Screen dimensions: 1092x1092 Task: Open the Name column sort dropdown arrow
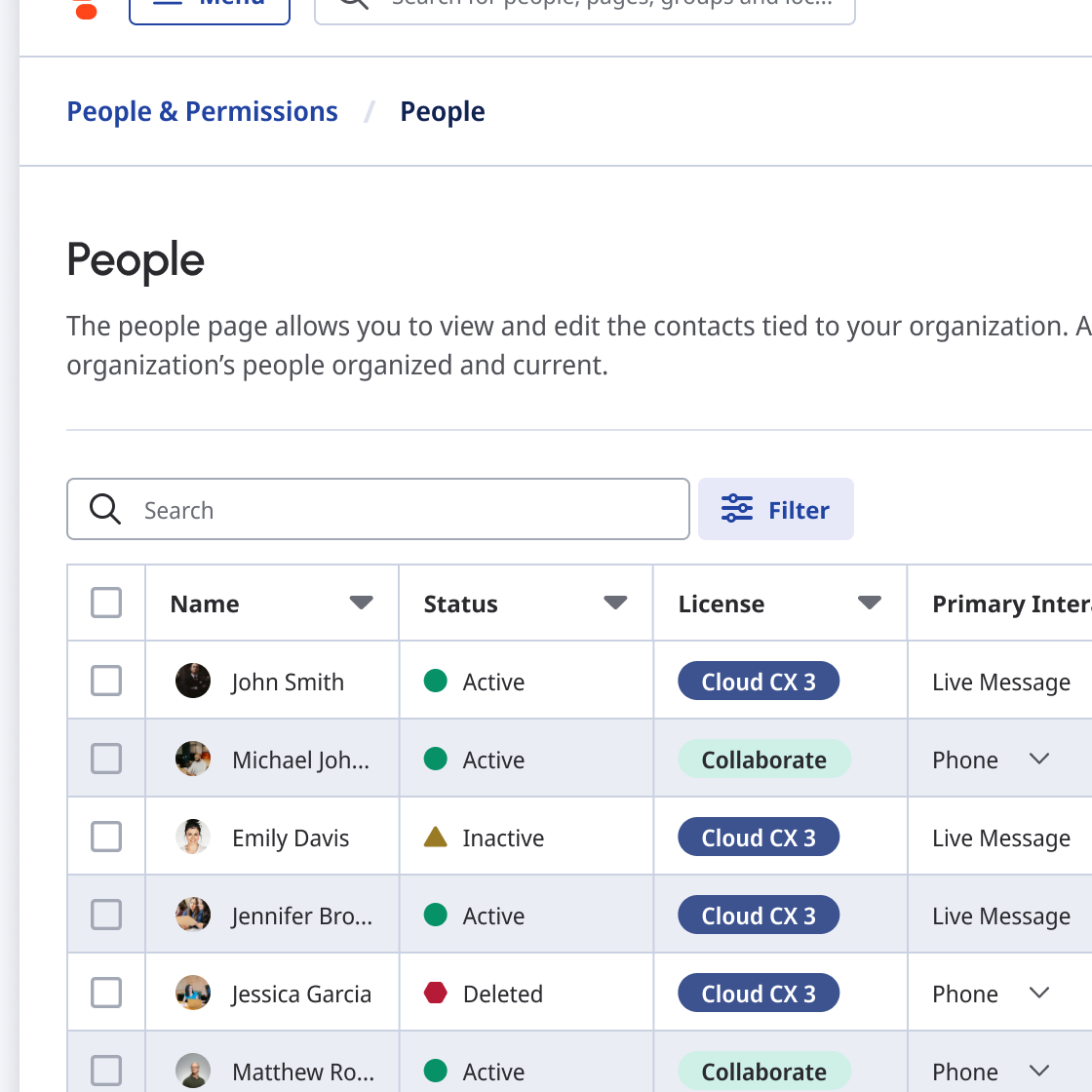[x=362, y=604]
